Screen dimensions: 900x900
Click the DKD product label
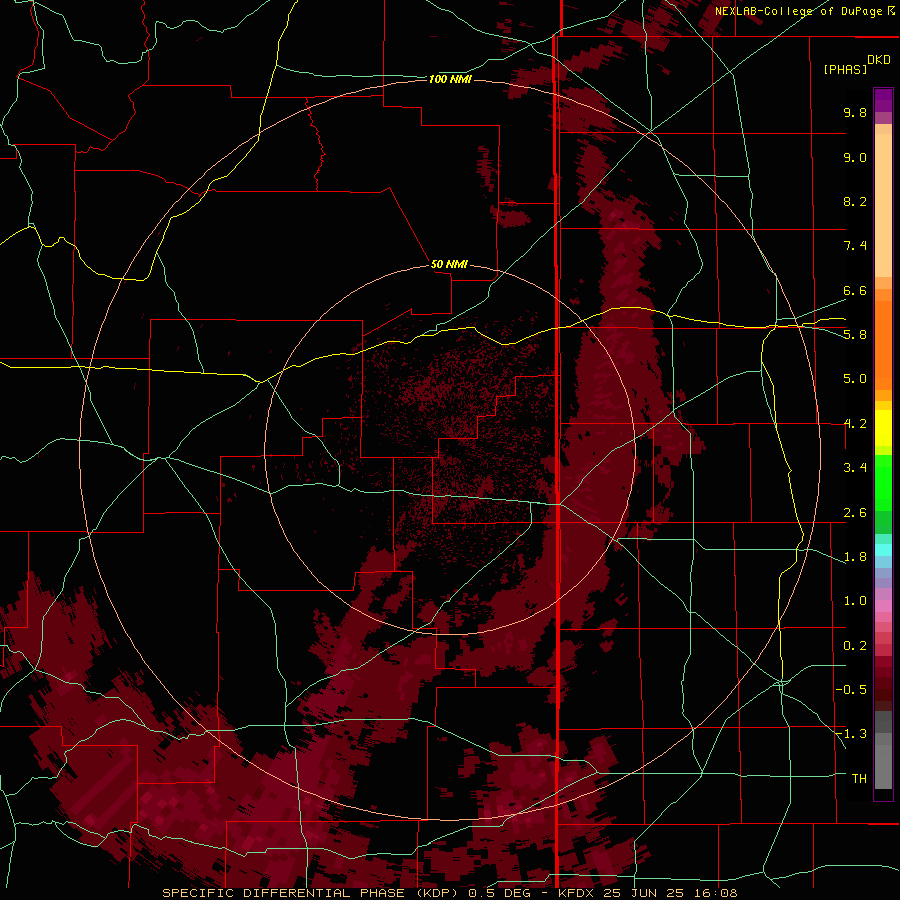point(879,59)
